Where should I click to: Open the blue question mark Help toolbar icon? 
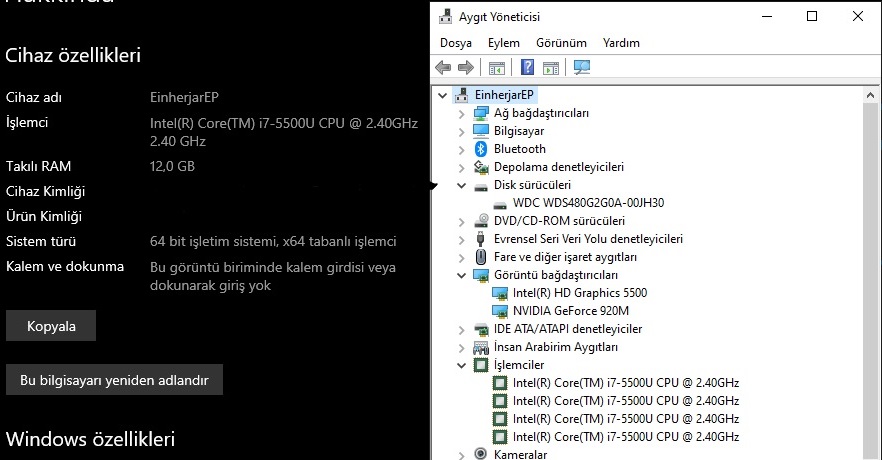tap(528, 67)
